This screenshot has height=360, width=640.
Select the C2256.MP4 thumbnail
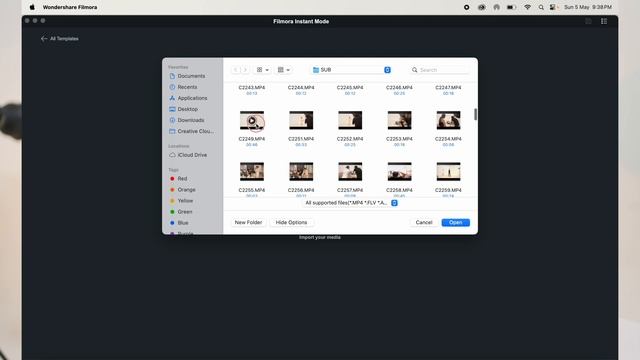301,171
